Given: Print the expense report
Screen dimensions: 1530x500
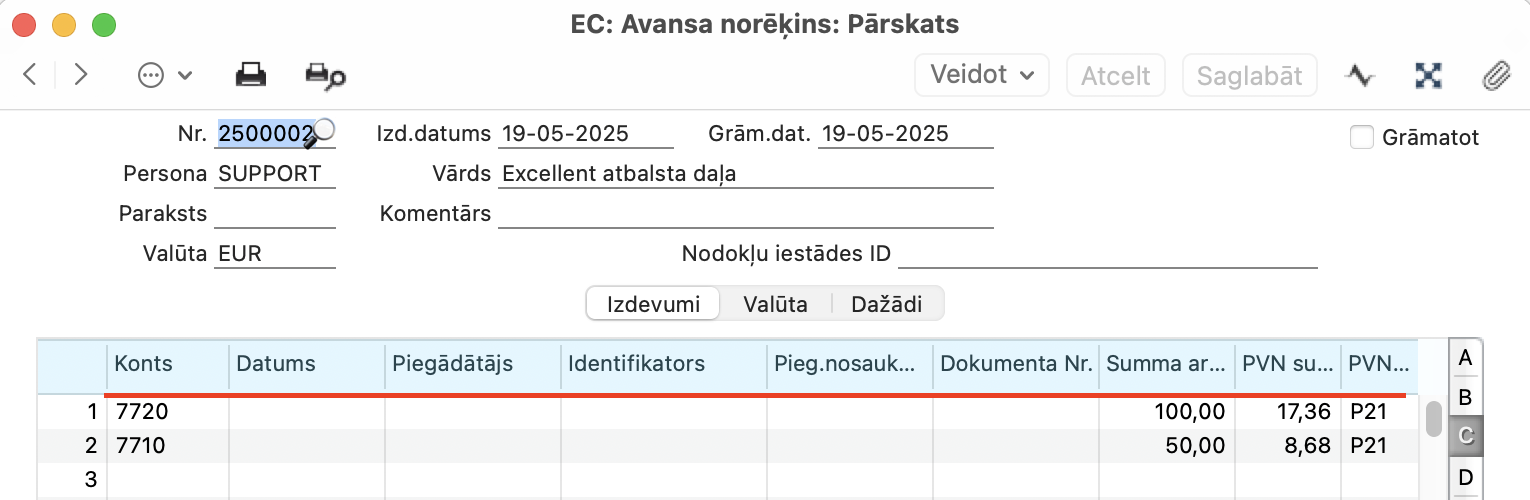Looking at the screenshot, I should coord(250,75).
